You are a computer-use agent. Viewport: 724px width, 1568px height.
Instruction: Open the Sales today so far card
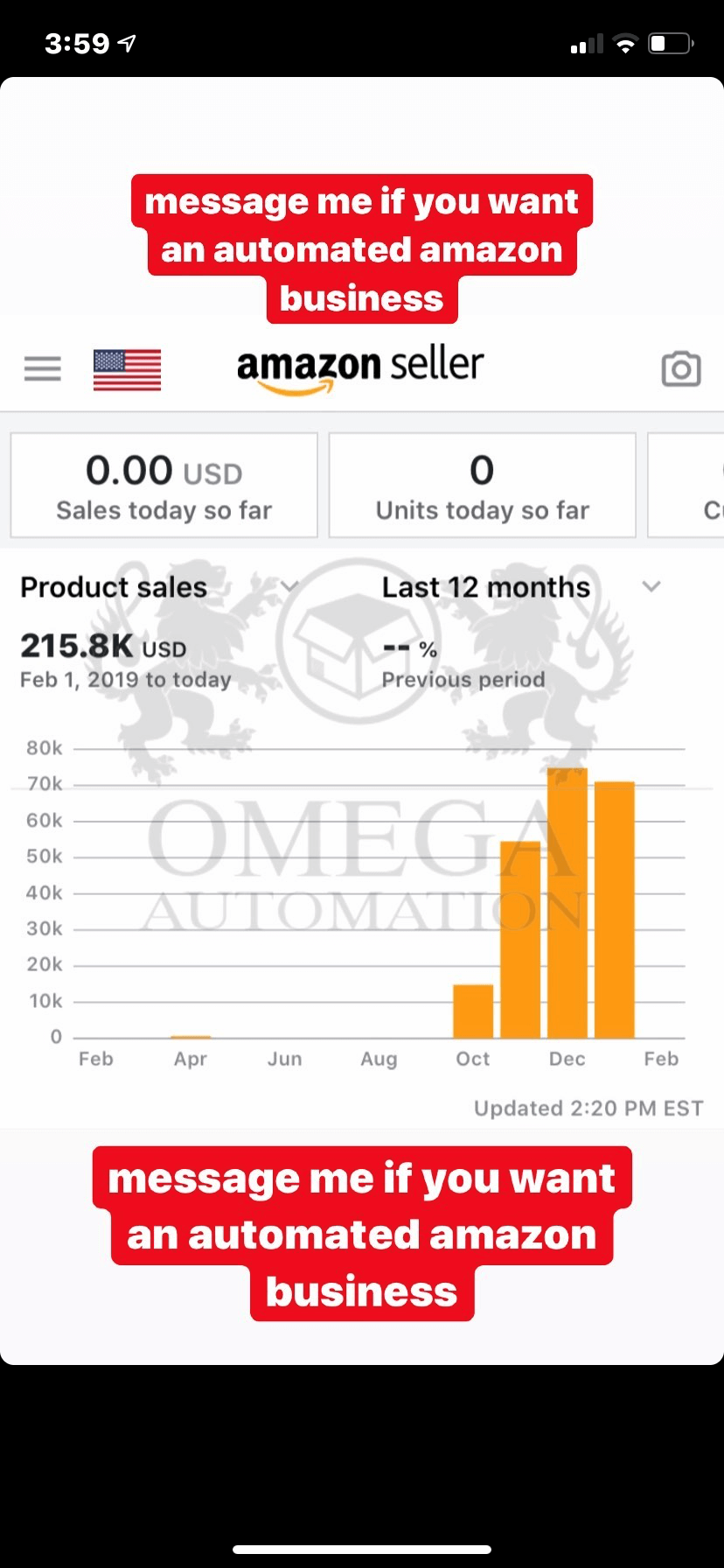tap(164, 485)
